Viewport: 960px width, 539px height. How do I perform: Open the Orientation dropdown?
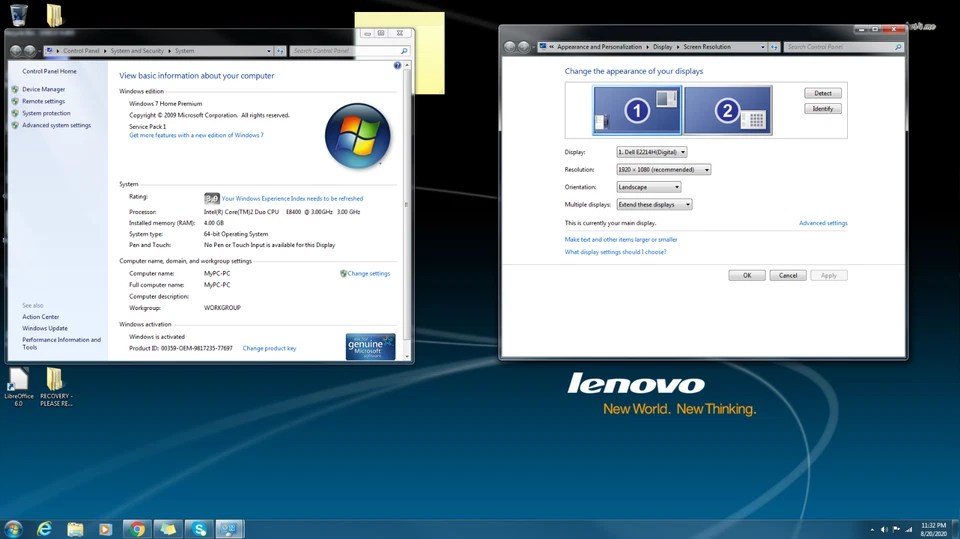point(649,187)
